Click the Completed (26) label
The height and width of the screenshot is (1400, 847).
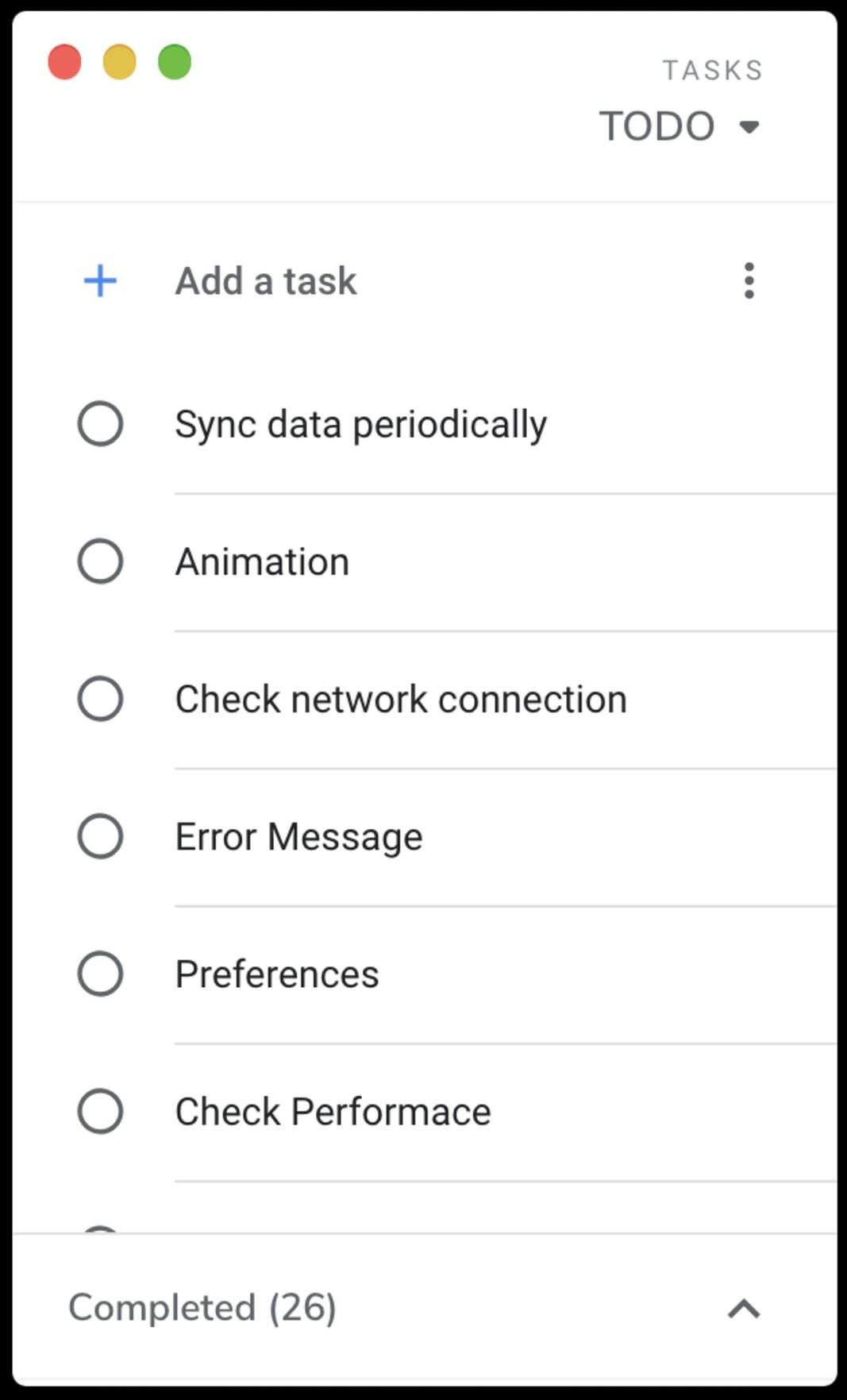[x=202, y=1308]
